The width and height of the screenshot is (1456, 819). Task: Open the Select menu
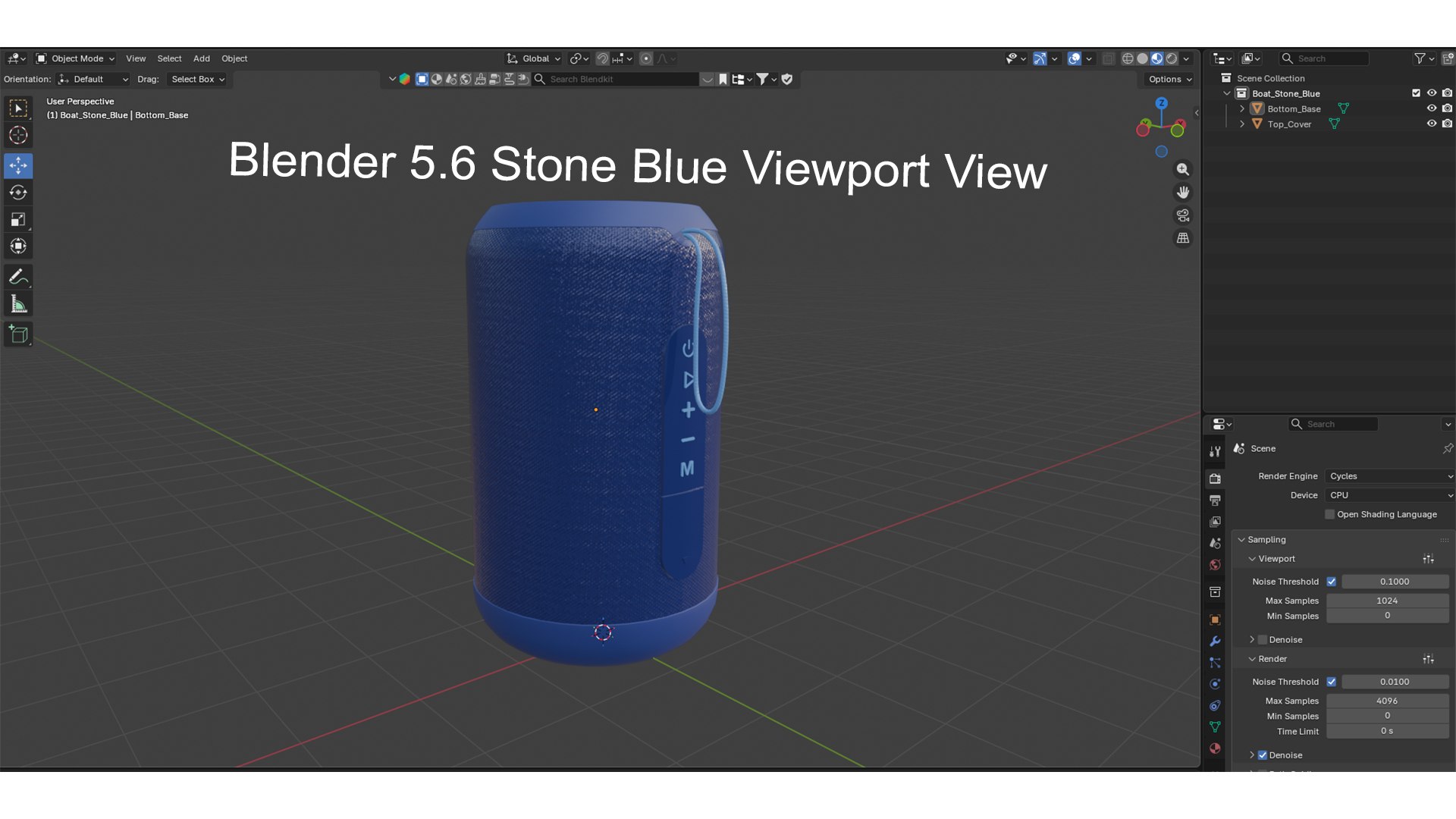tap(169, 58)
